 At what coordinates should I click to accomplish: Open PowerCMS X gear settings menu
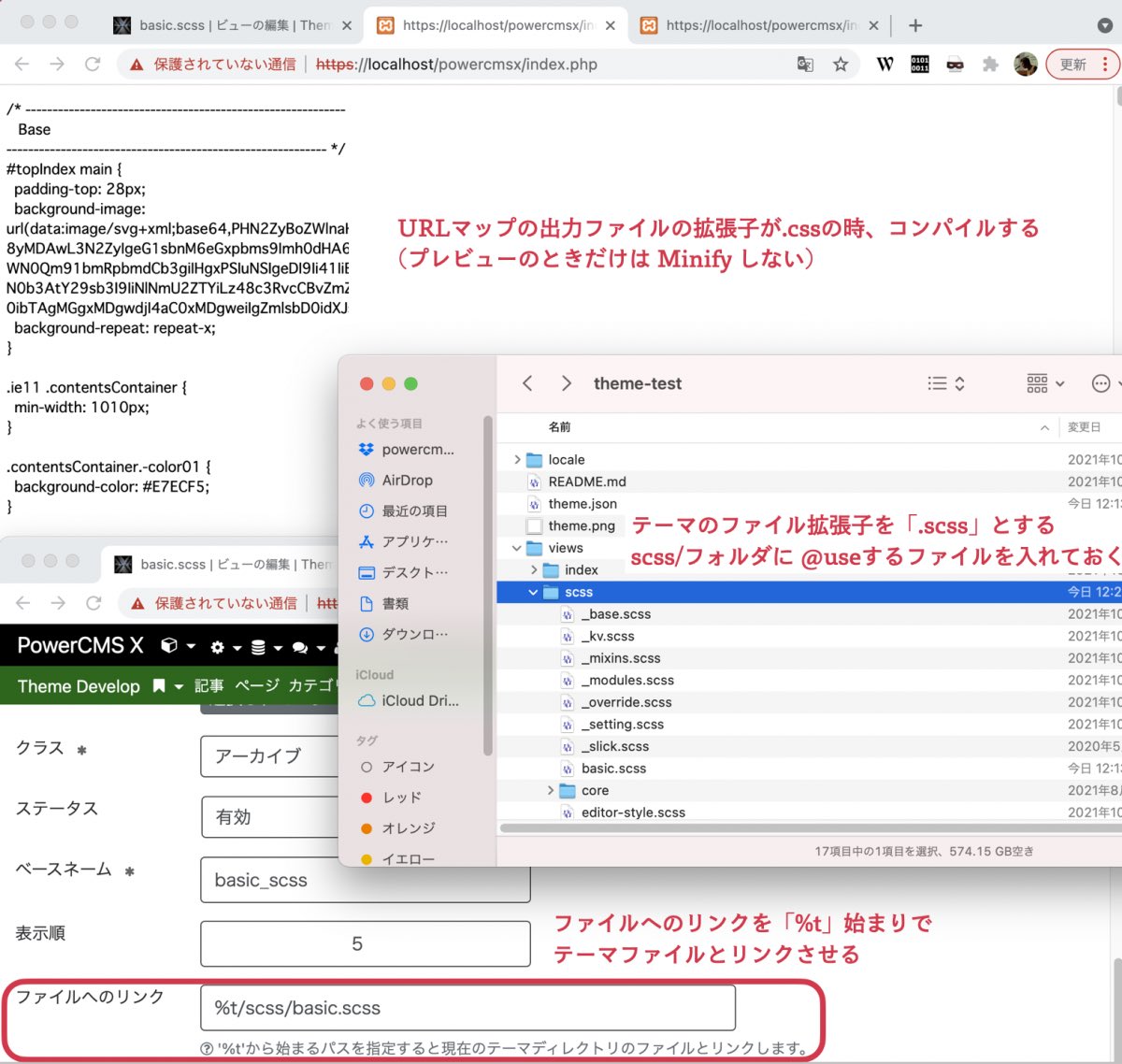click(225, 647)
